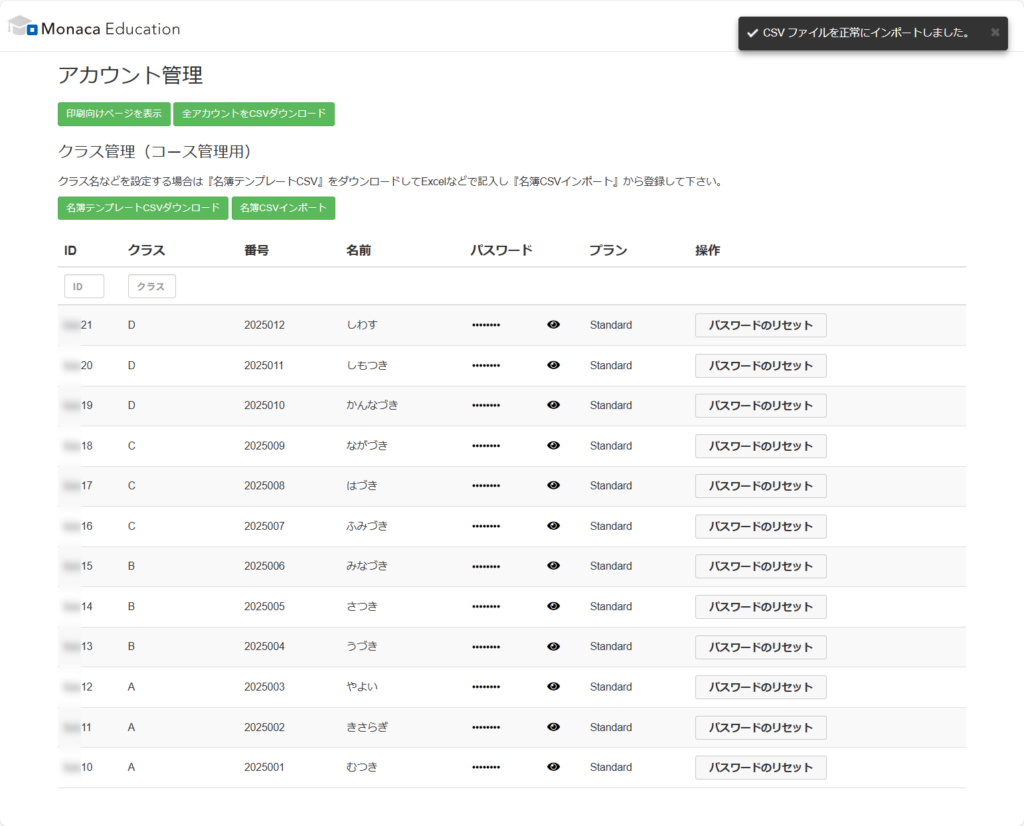Select number cell 2025005
Image resolution: width=1024 pixels, height=826 pixels.
click(264, 606)
